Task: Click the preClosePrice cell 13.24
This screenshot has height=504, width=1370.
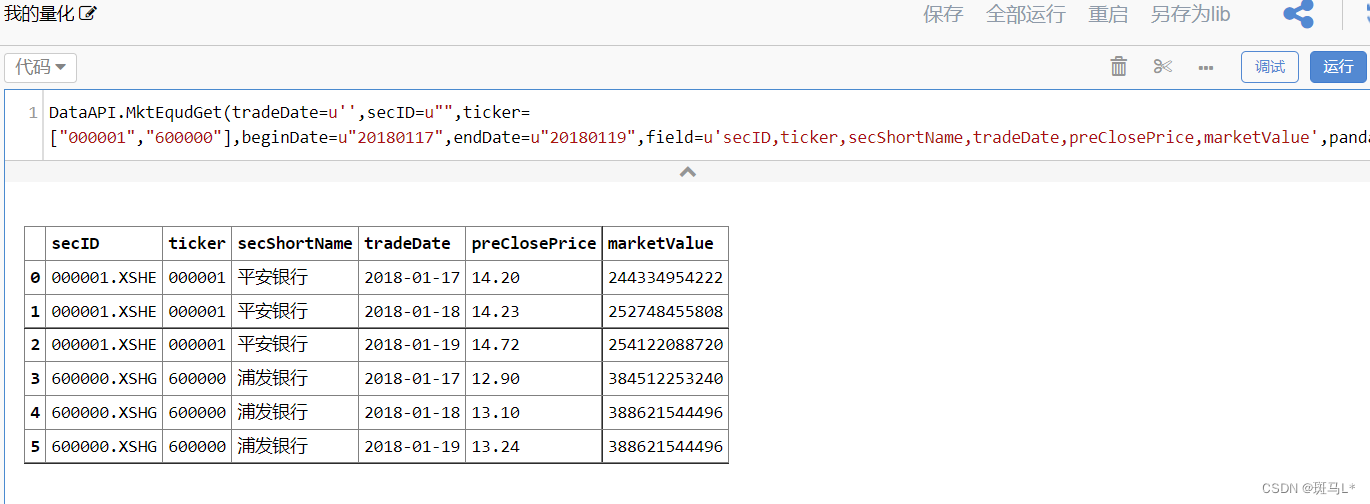Action: point(534,447)
